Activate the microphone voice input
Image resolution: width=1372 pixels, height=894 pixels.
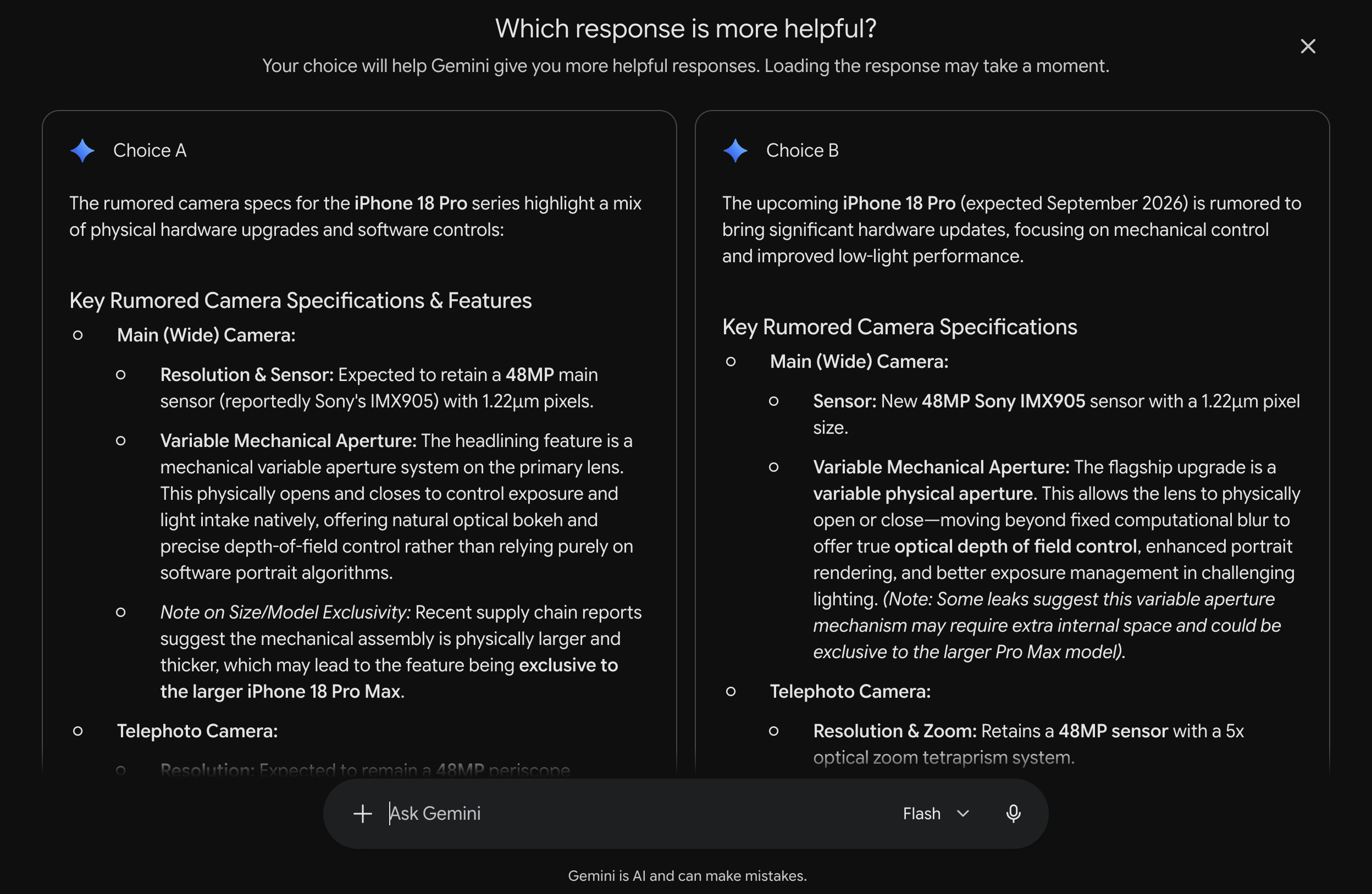click(x=1013, y=813)
